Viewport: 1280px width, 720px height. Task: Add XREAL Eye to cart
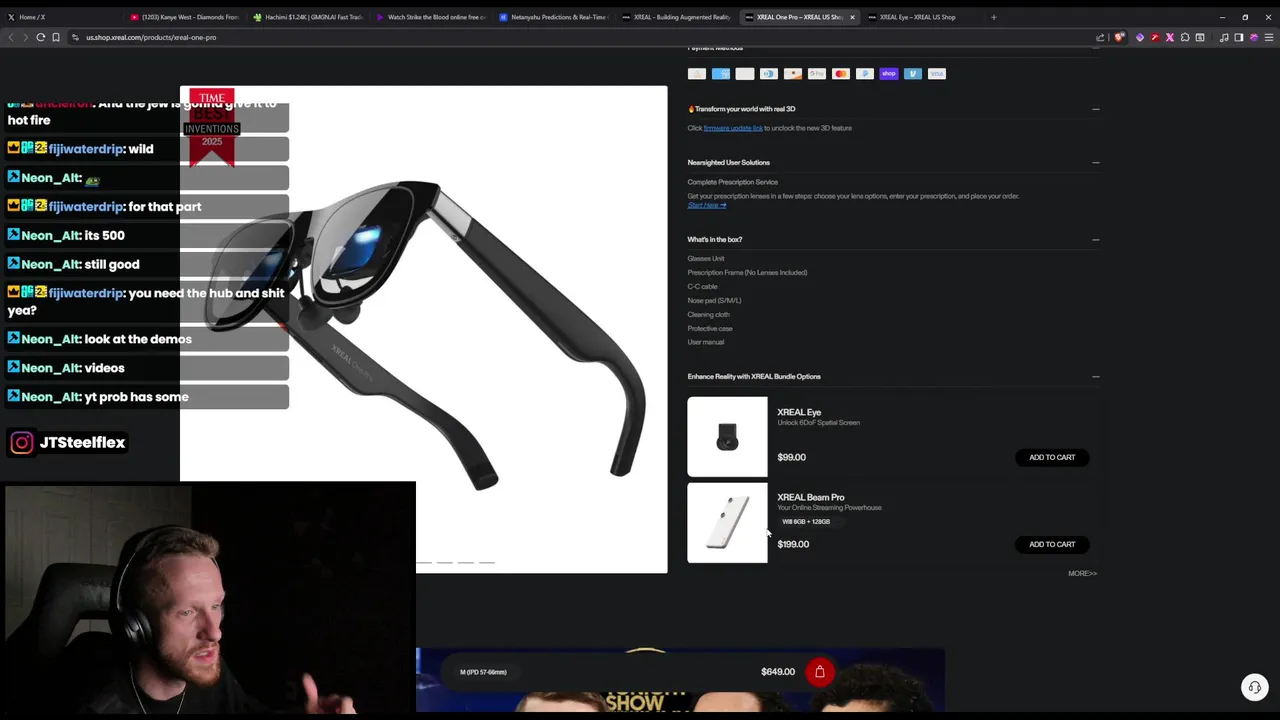pos(1052,457)
